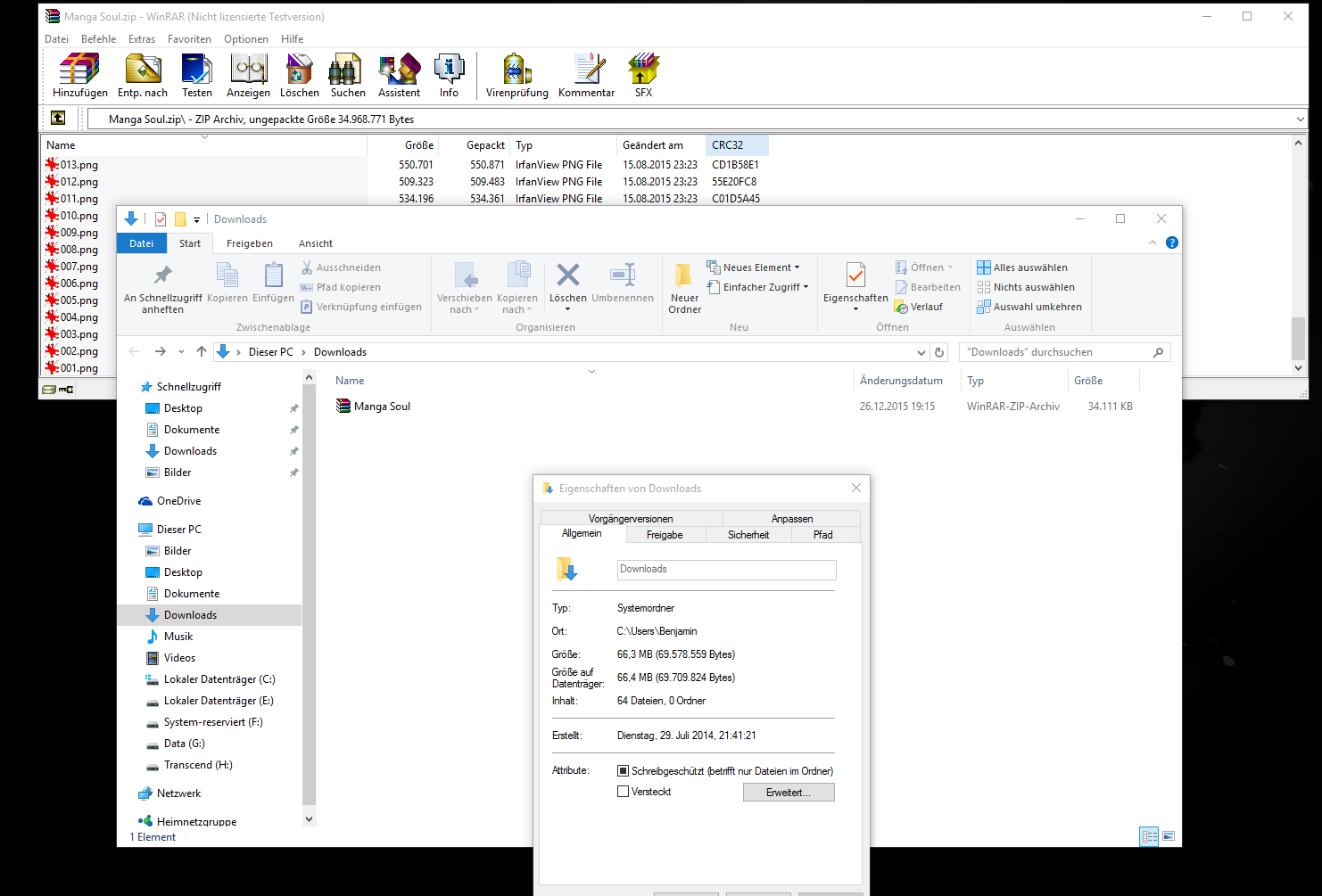Click "Downloads" durchsuchen search field
Viewport: 1322px width, 896px height.
tap(1064, 352)
